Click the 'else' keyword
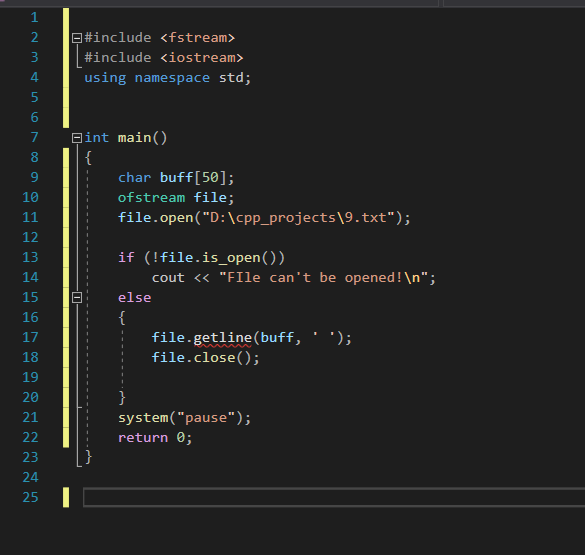The image size is (585, 555). click(x=135, y=298)
